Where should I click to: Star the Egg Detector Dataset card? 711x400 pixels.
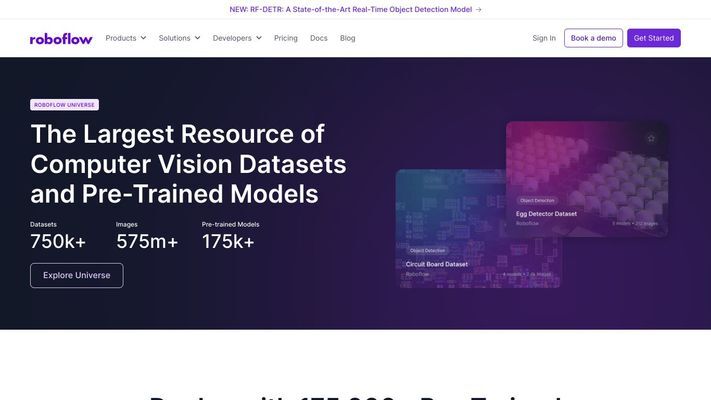click(x=651, y=138)
